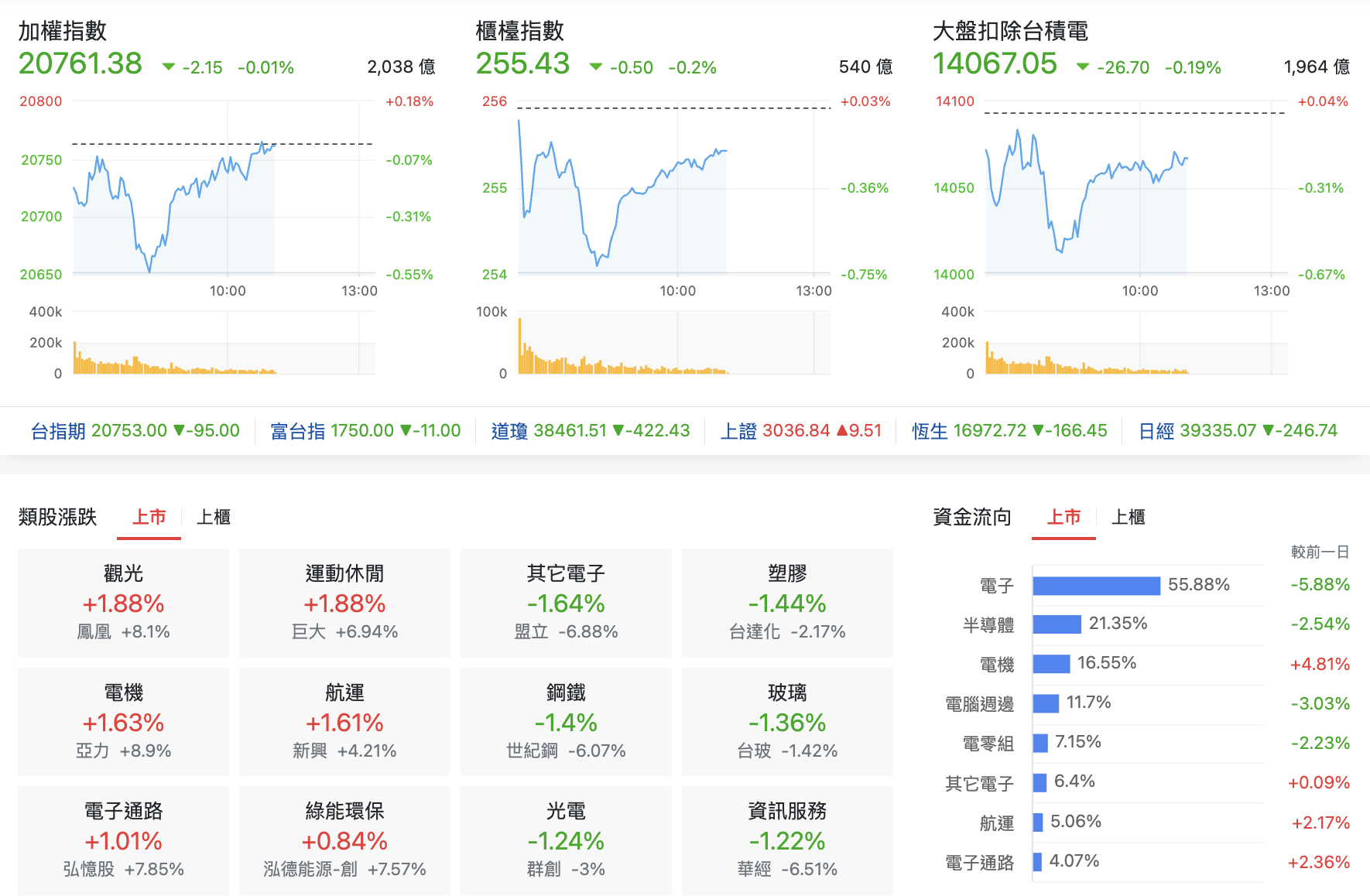Open the 觀光 sector performance tile
Screen dimensions: 1370x896
point(122,604)
